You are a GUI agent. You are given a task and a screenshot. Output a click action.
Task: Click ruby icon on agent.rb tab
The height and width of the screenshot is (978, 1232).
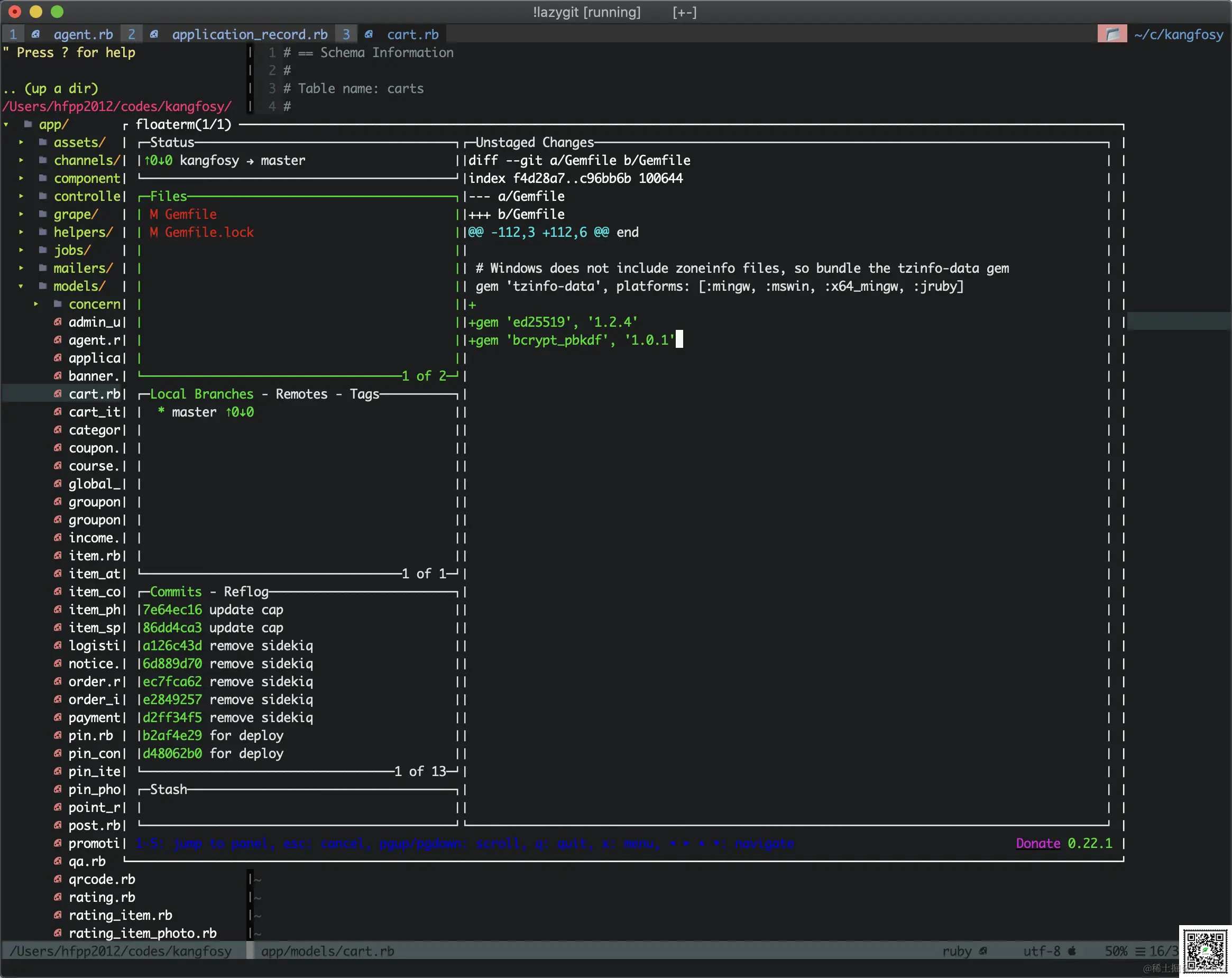coord(35,34)
